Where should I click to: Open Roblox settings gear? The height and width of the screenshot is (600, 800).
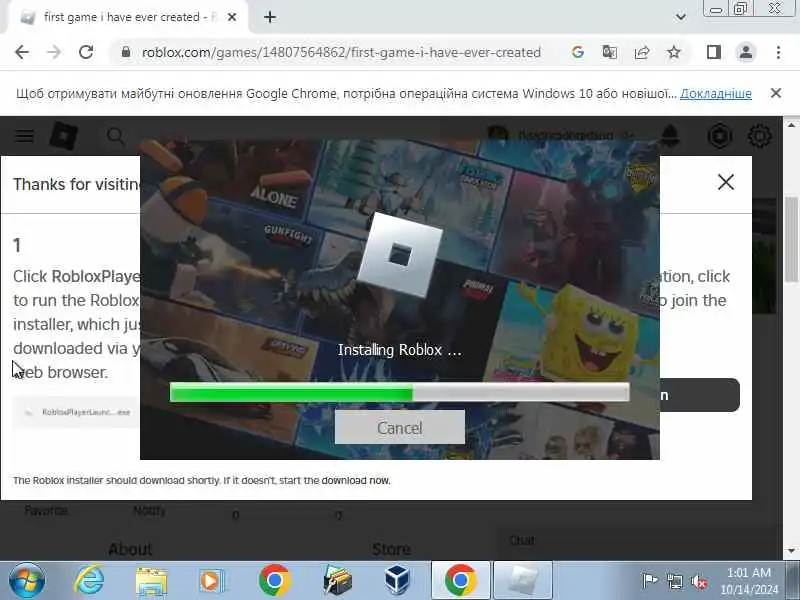click(759, 136)
